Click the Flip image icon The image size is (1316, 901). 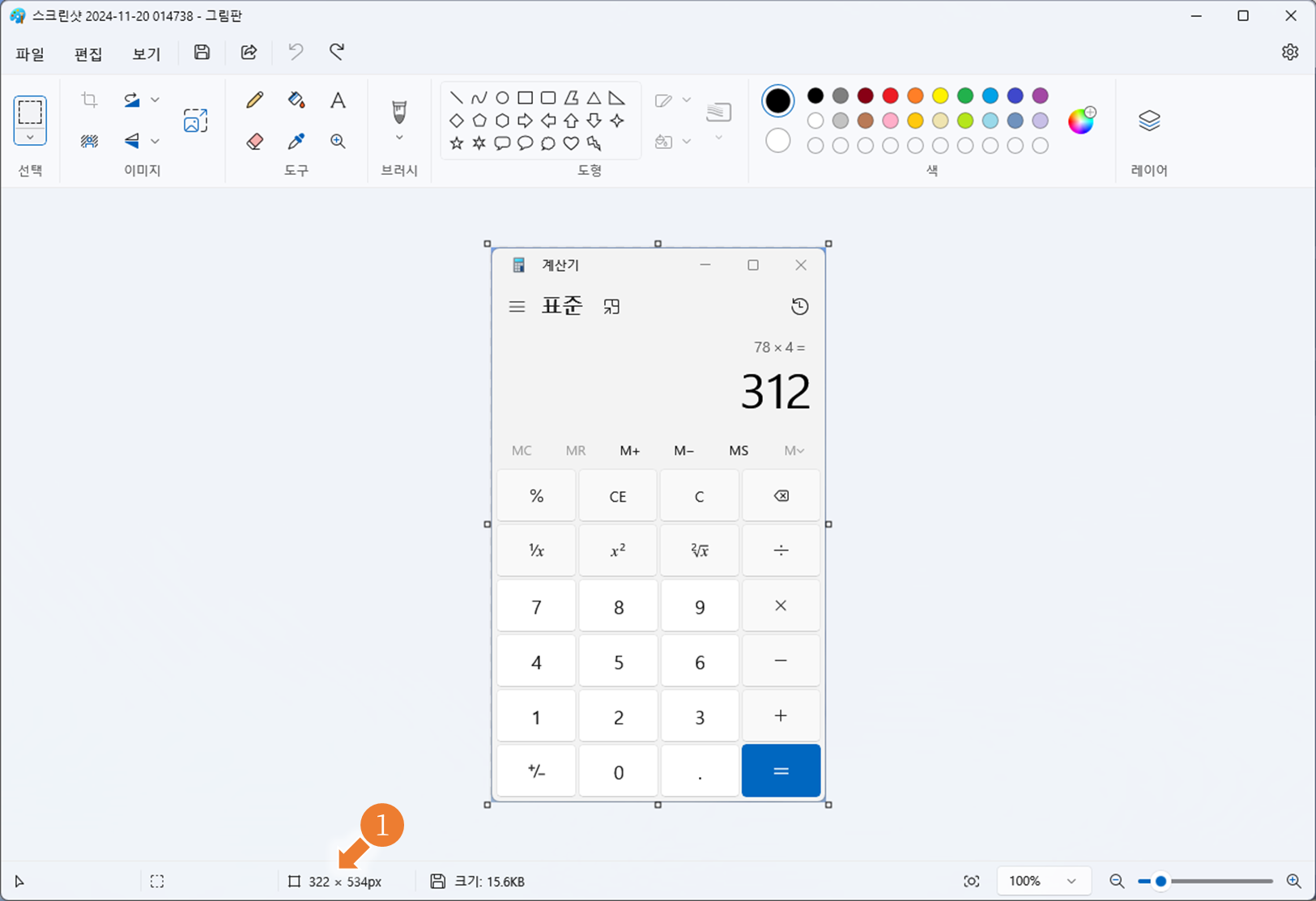pos(132,141)
